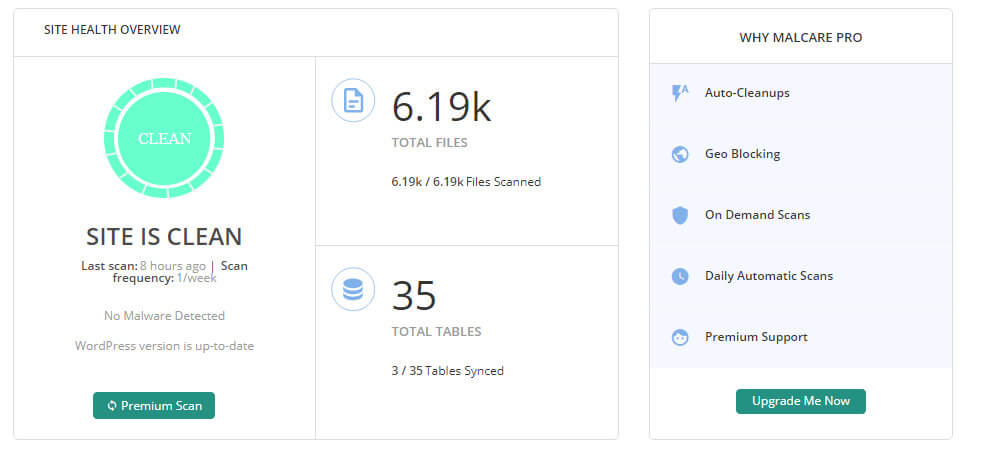Select the Geo Blocking feature label
This screenshot has height=460, width=991.
[743, 154]
